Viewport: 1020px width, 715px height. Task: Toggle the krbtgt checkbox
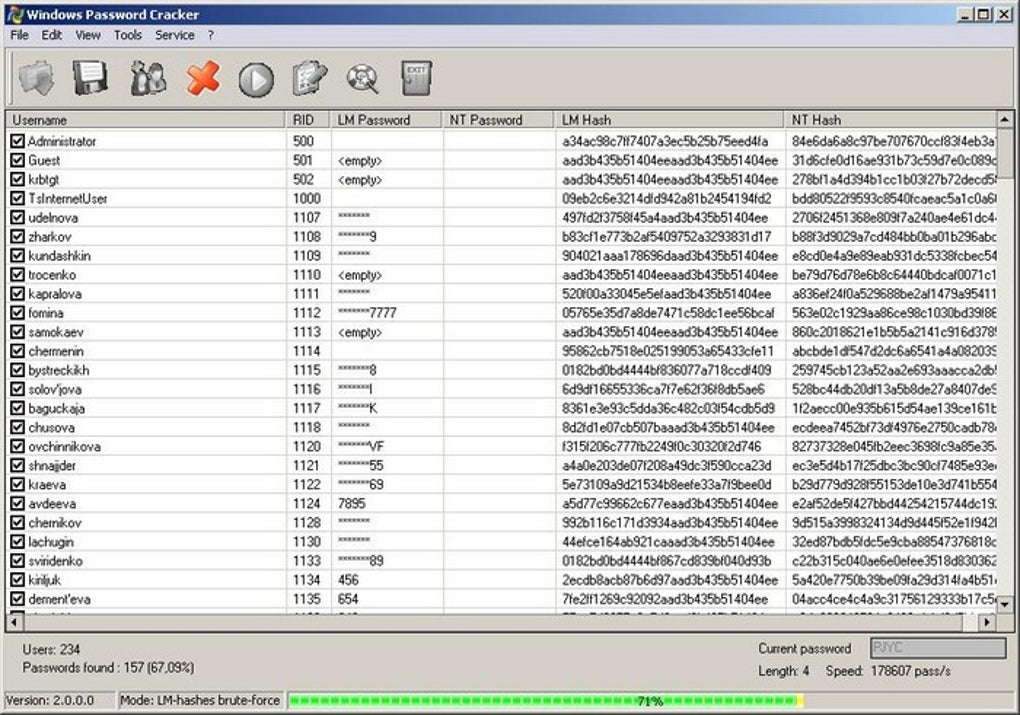click(18, 179)
